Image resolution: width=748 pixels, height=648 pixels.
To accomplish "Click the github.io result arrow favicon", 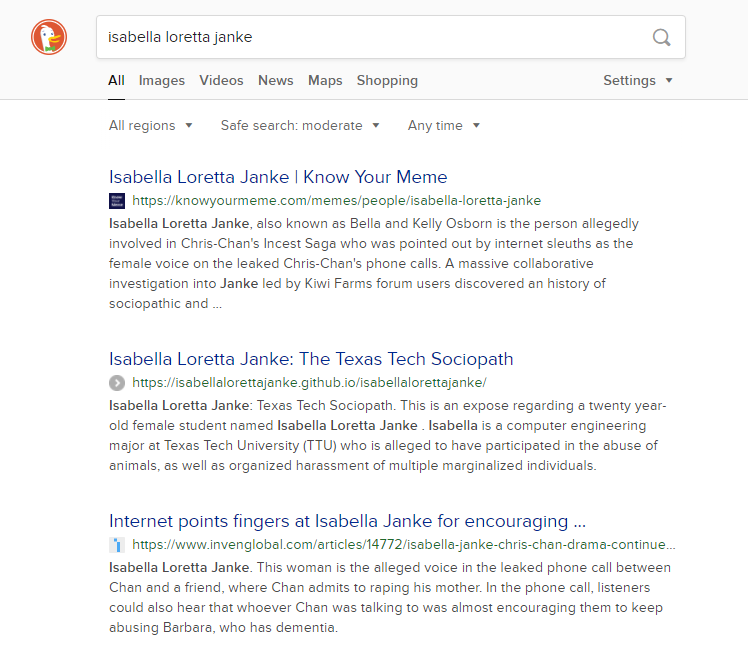I will point(117,383).
